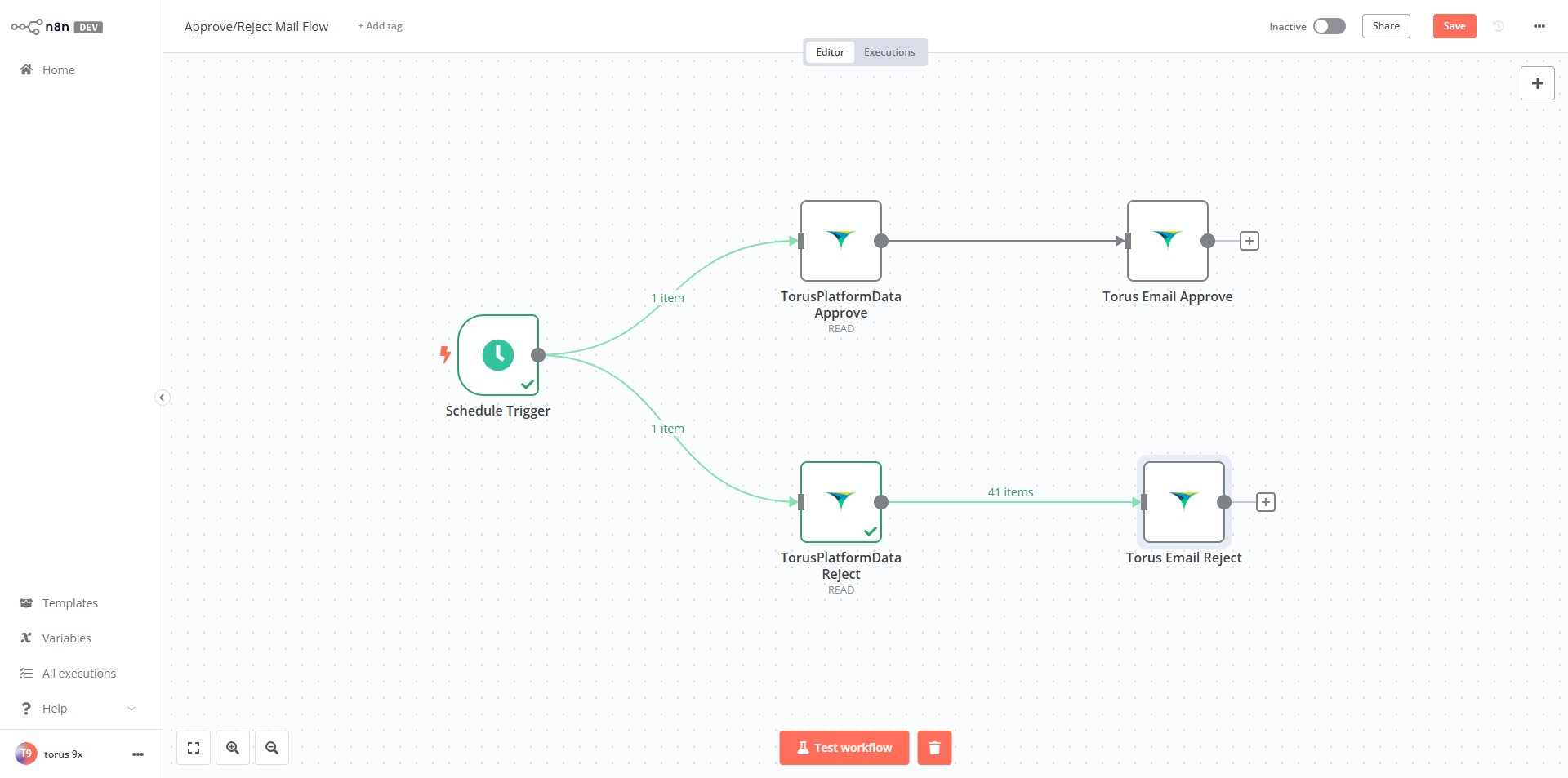This screenshot has width=1568, height=778.
Task: Select the Torus Email Reject node
Action: click(1183, 502)
